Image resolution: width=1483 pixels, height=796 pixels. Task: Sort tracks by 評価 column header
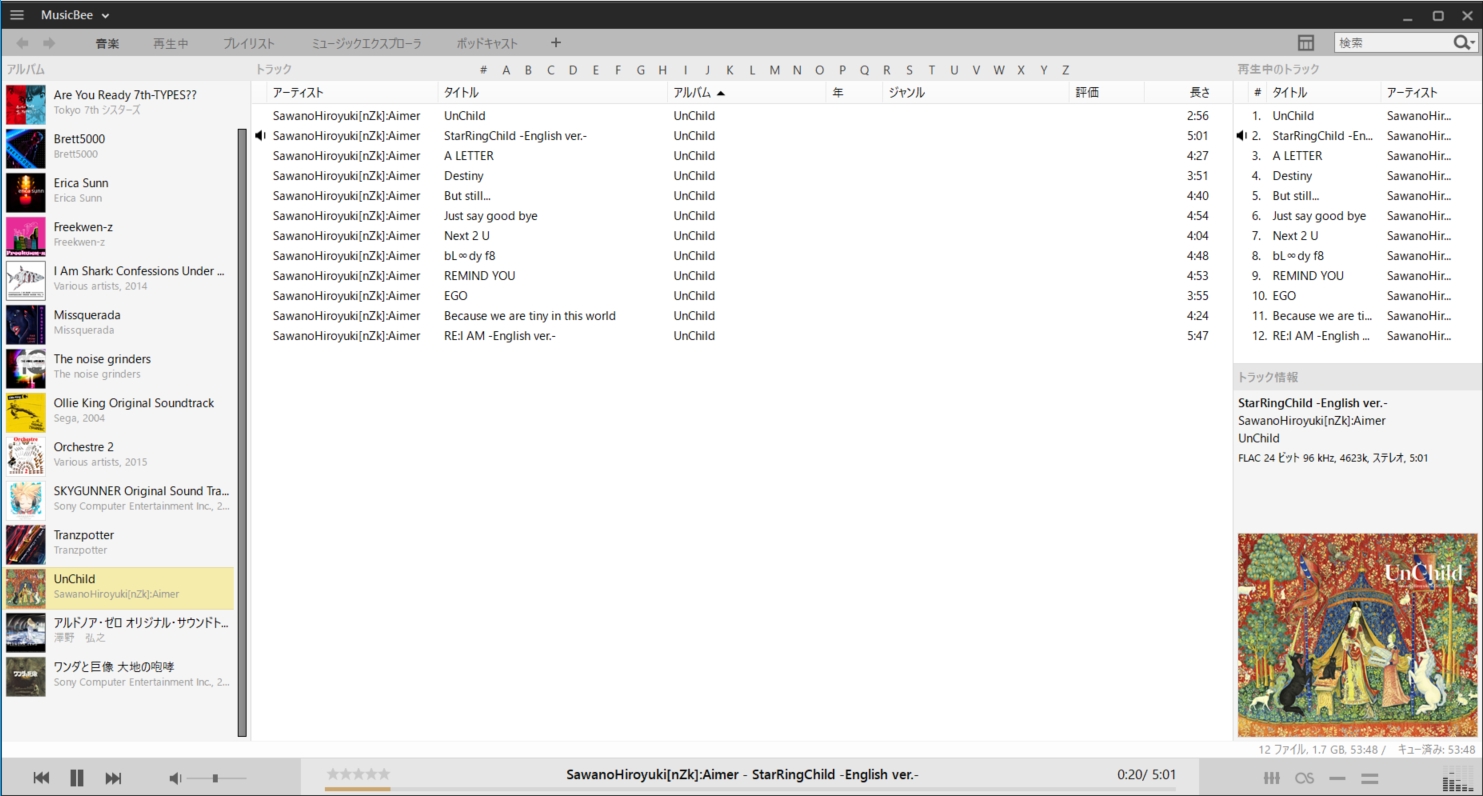tap(1107, 92)
